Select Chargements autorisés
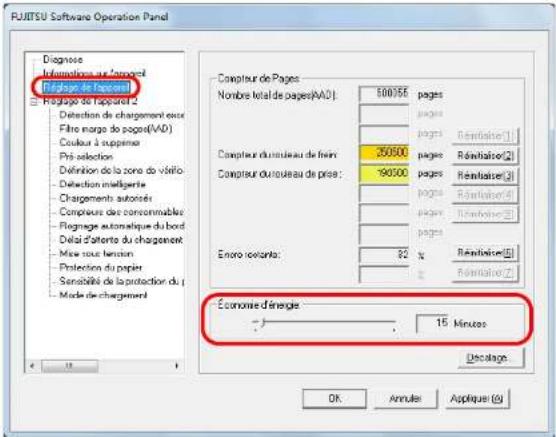The height and width of the screenshot is (437, 556). click(106, 198)
